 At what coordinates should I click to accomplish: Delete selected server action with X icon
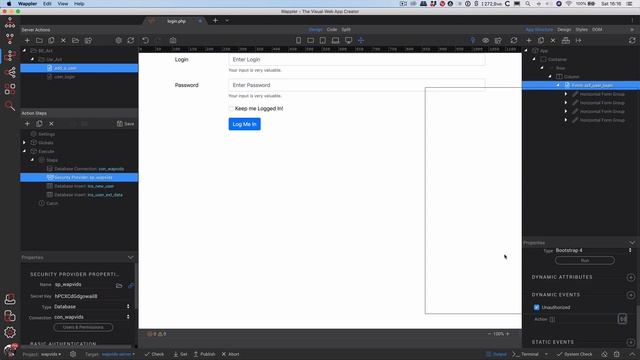pyautogui.click(x=63, y=40)
